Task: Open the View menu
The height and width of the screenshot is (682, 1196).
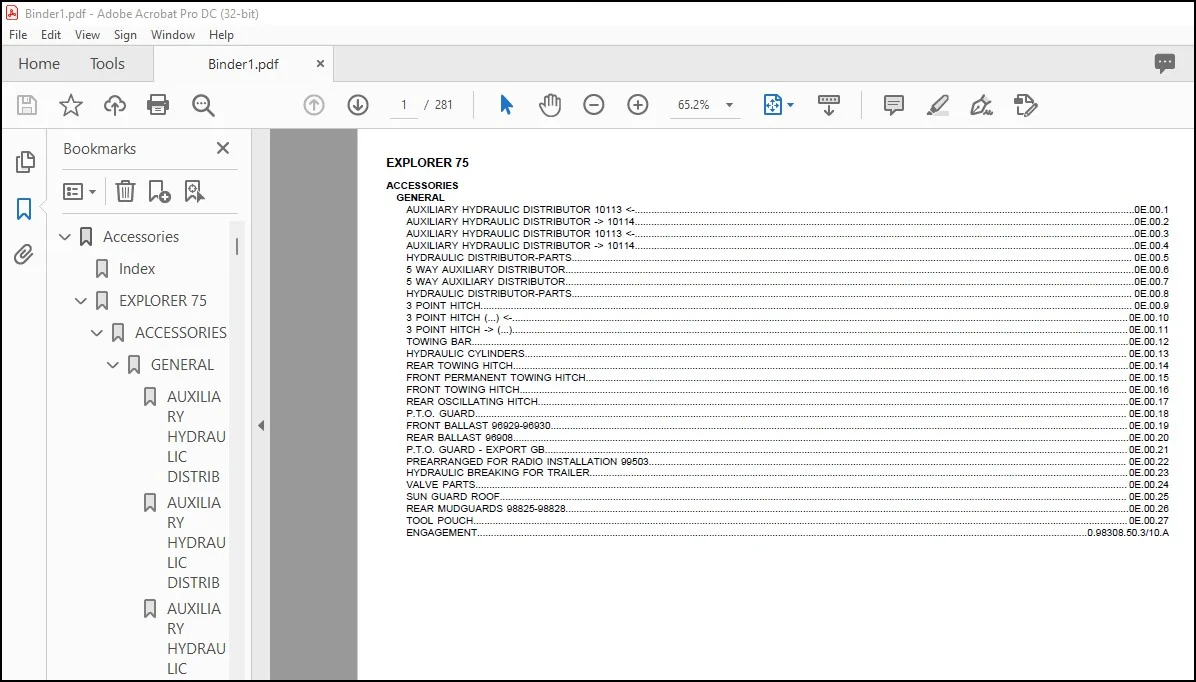Action: 87,34
